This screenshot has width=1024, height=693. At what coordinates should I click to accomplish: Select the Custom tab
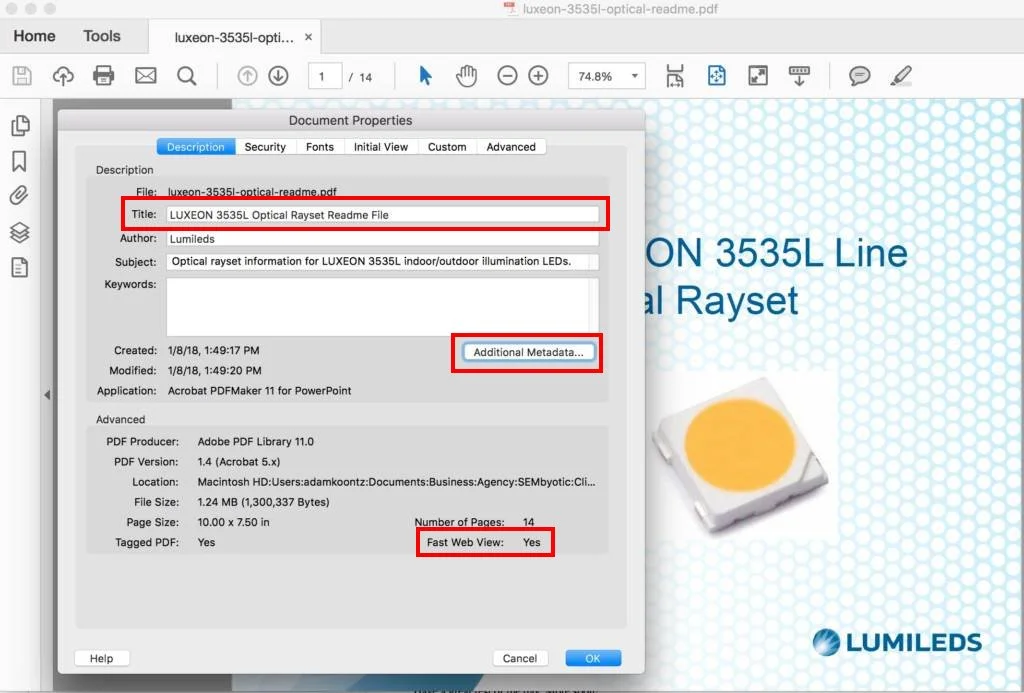447,147
